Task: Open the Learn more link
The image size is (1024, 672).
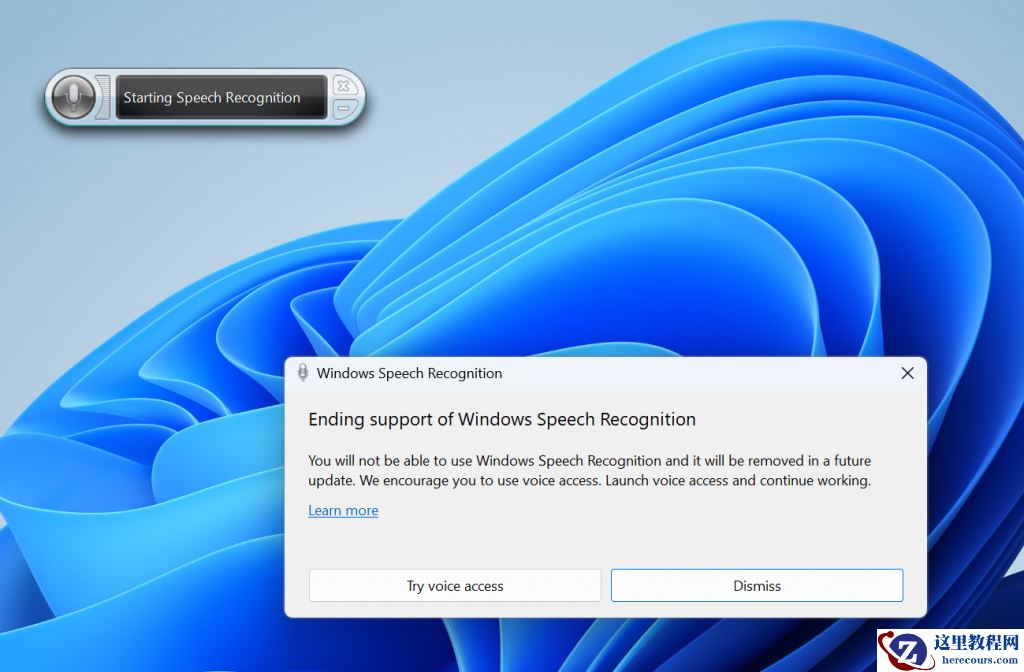Action: point(343,510)
